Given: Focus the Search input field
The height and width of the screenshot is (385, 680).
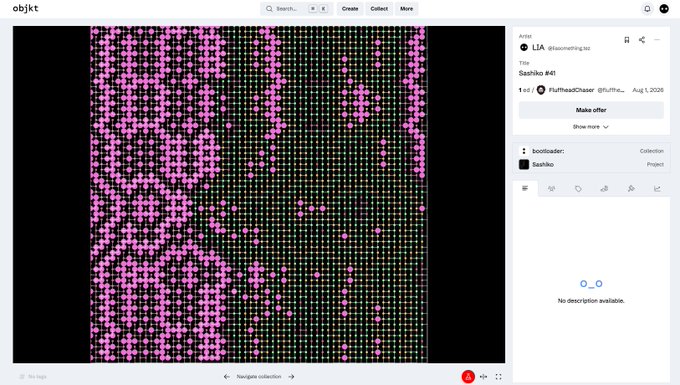Looking at the screenshot, I should 297,9.
